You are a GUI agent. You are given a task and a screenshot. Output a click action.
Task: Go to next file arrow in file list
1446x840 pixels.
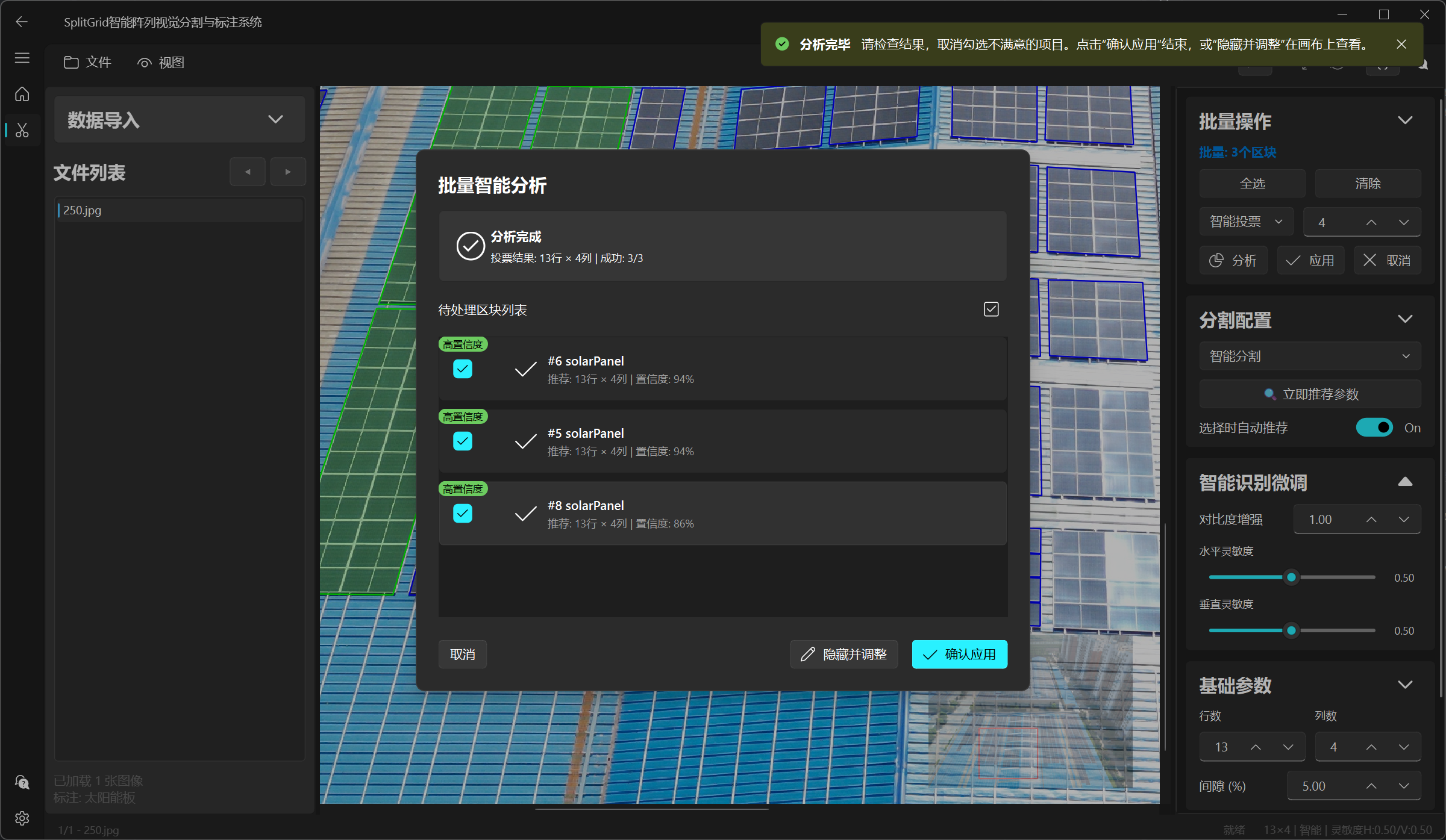[288, 172]
